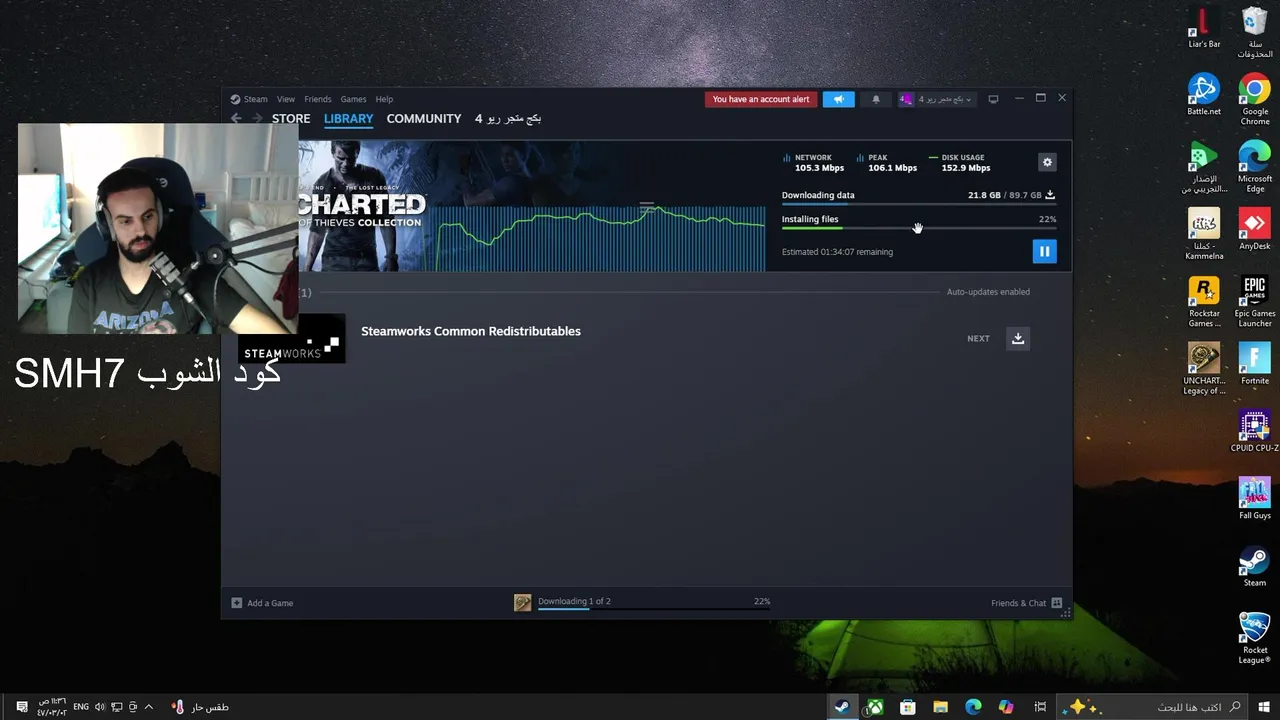
Task: Open Xbox app in the taskbar
Action: pos(875,707)
